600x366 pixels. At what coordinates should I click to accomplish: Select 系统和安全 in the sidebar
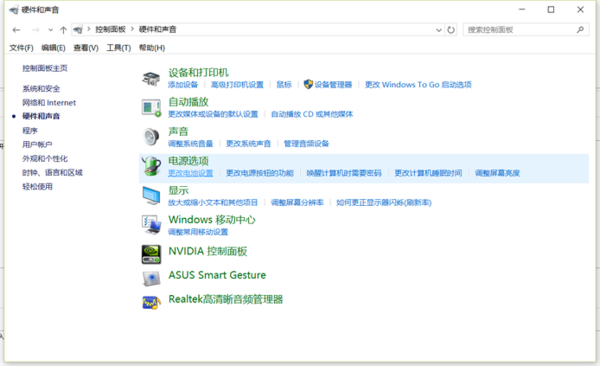click(x=41, y=89)
